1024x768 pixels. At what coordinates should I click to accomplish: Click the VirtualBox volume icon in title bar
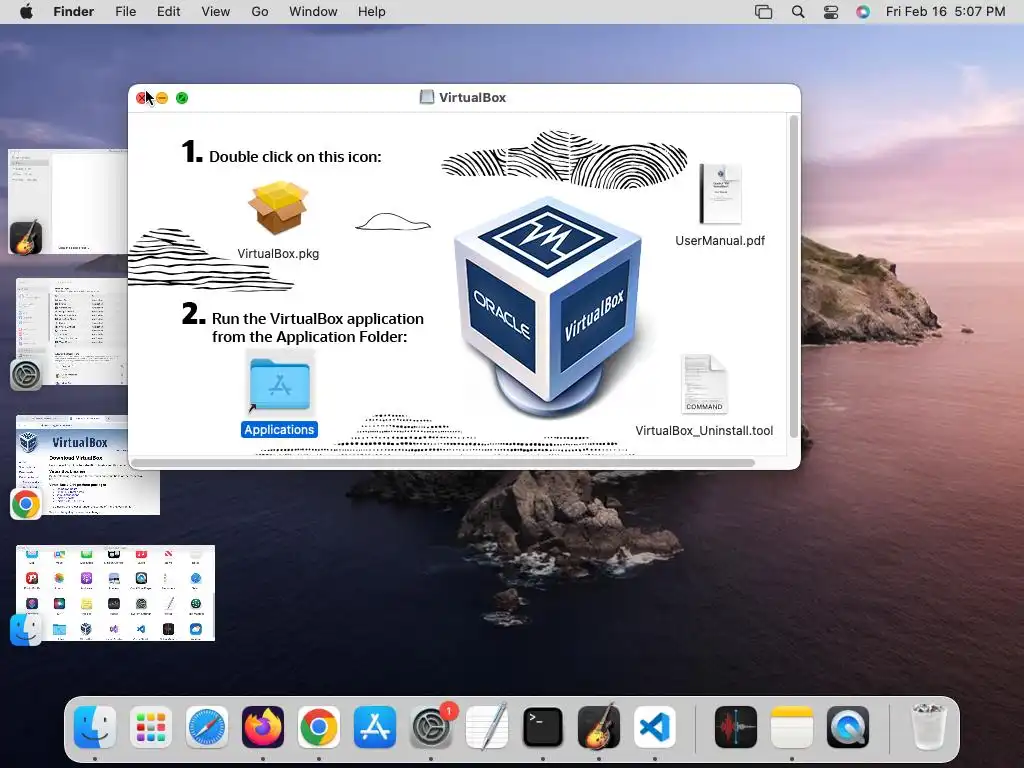[x=426, y=97]
